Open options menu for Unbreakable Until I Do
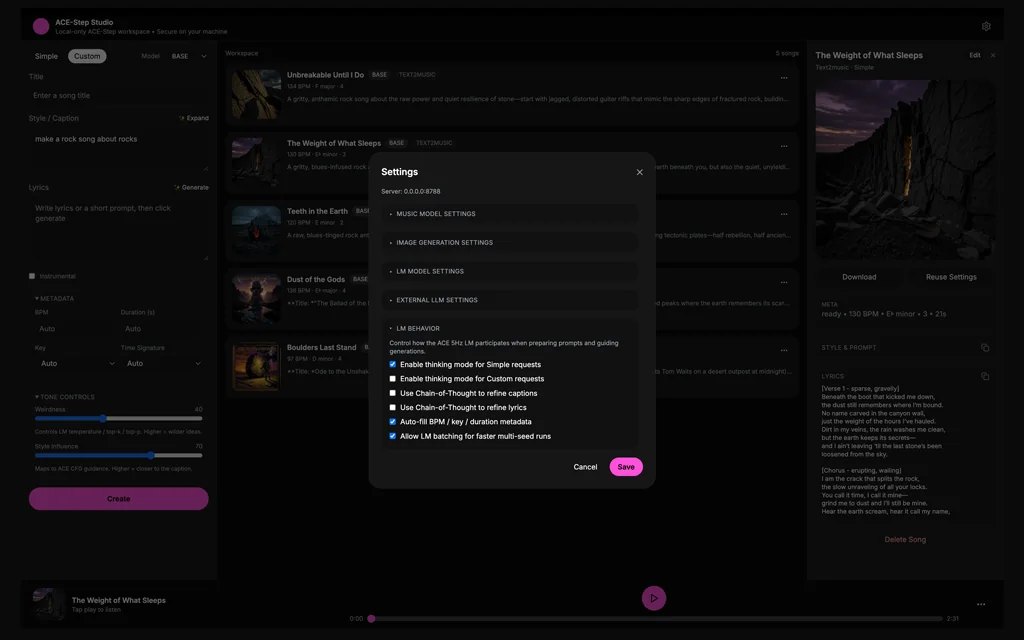Screen dimensions: 1024x640 [x=784, y=78]
